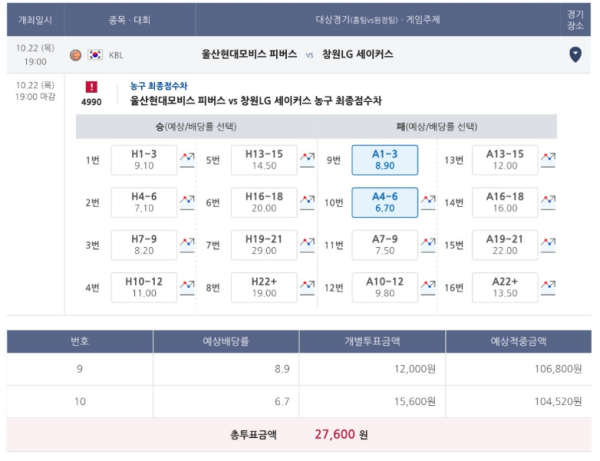
Task: Select the A7~9 7.50 odds box
Action: point(385,245)
